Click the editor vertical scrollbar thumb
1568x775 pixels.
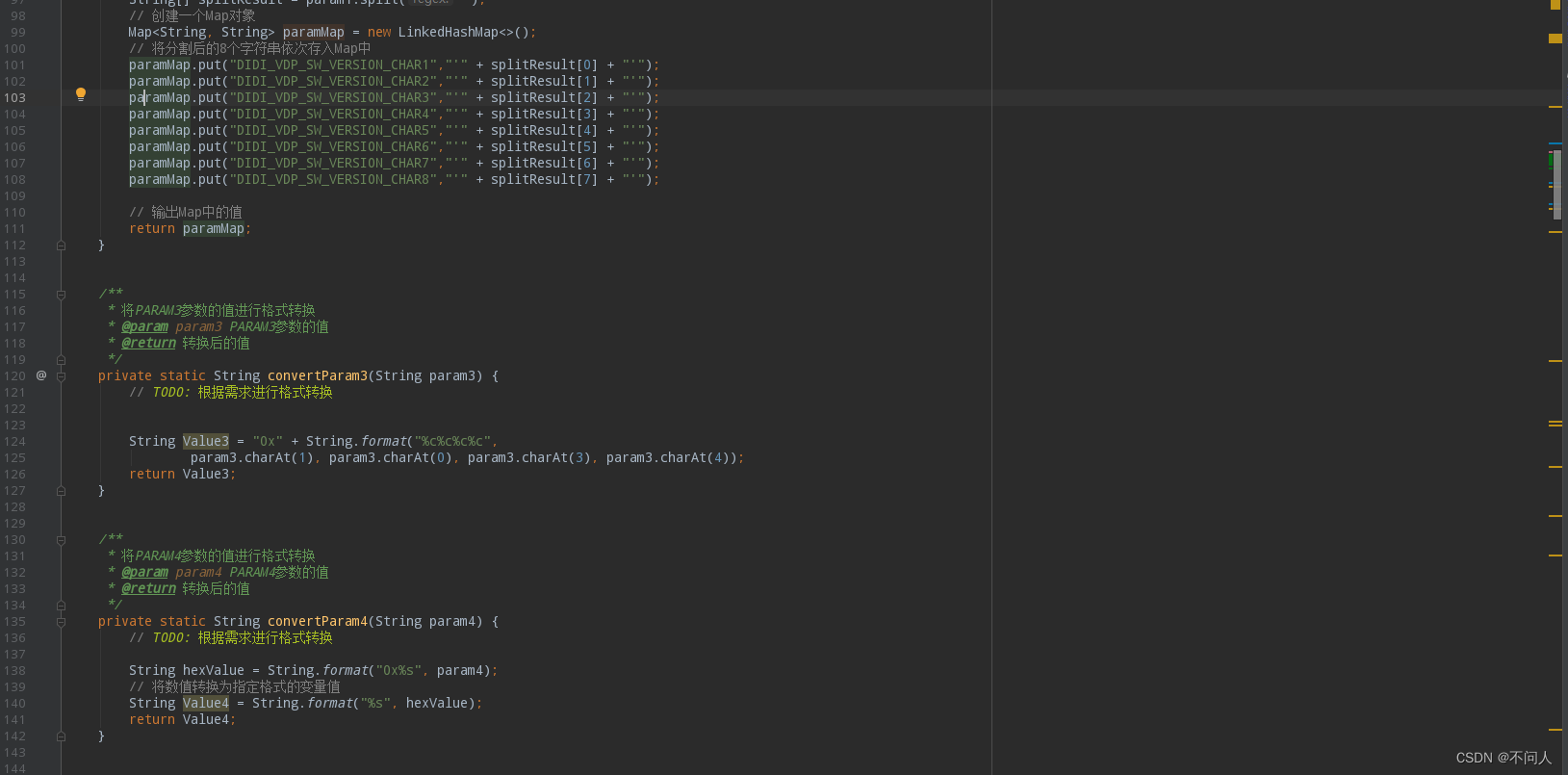point(1557,184)
